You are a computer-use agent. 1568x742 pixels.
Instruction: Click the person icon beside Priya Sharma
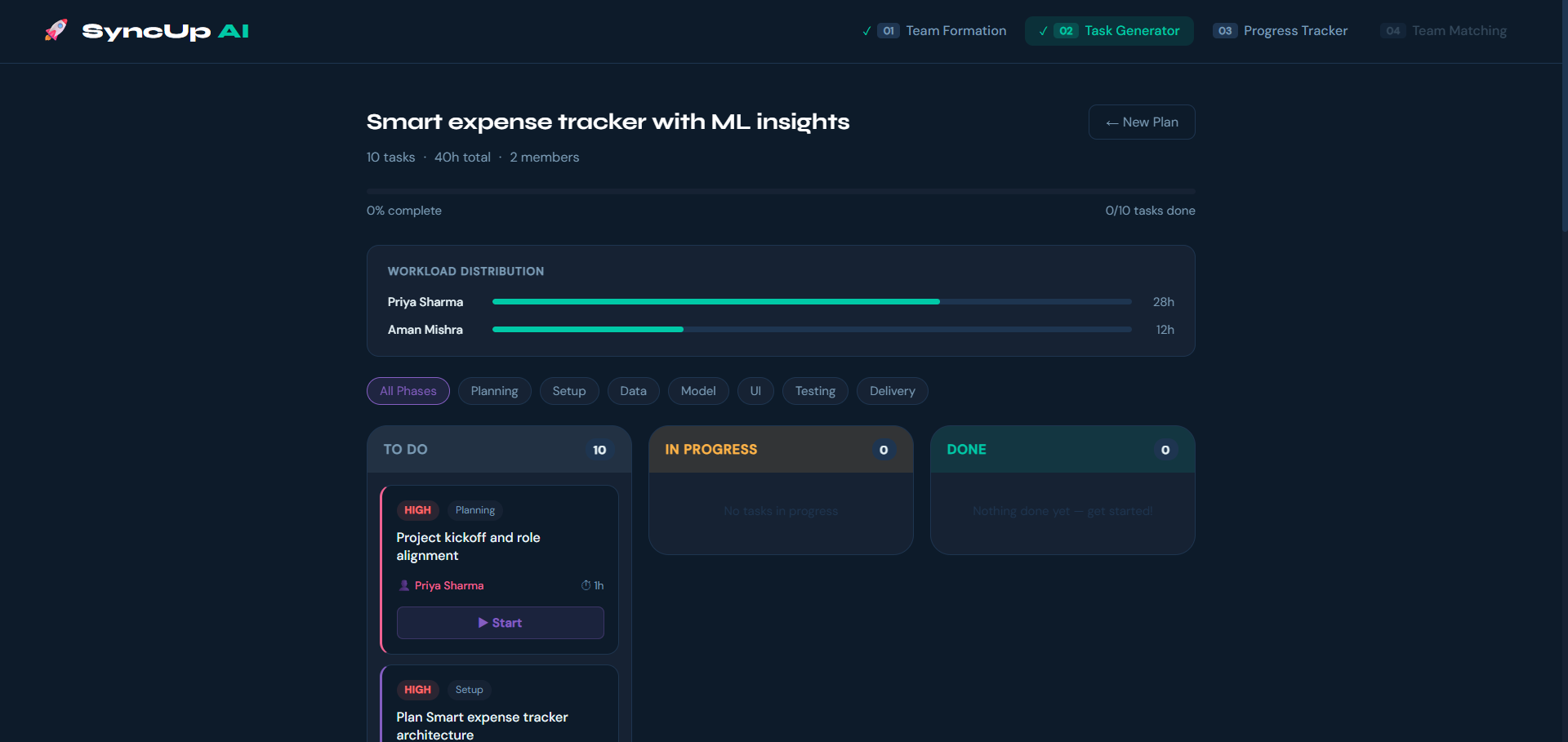click(x=404, y=585)
